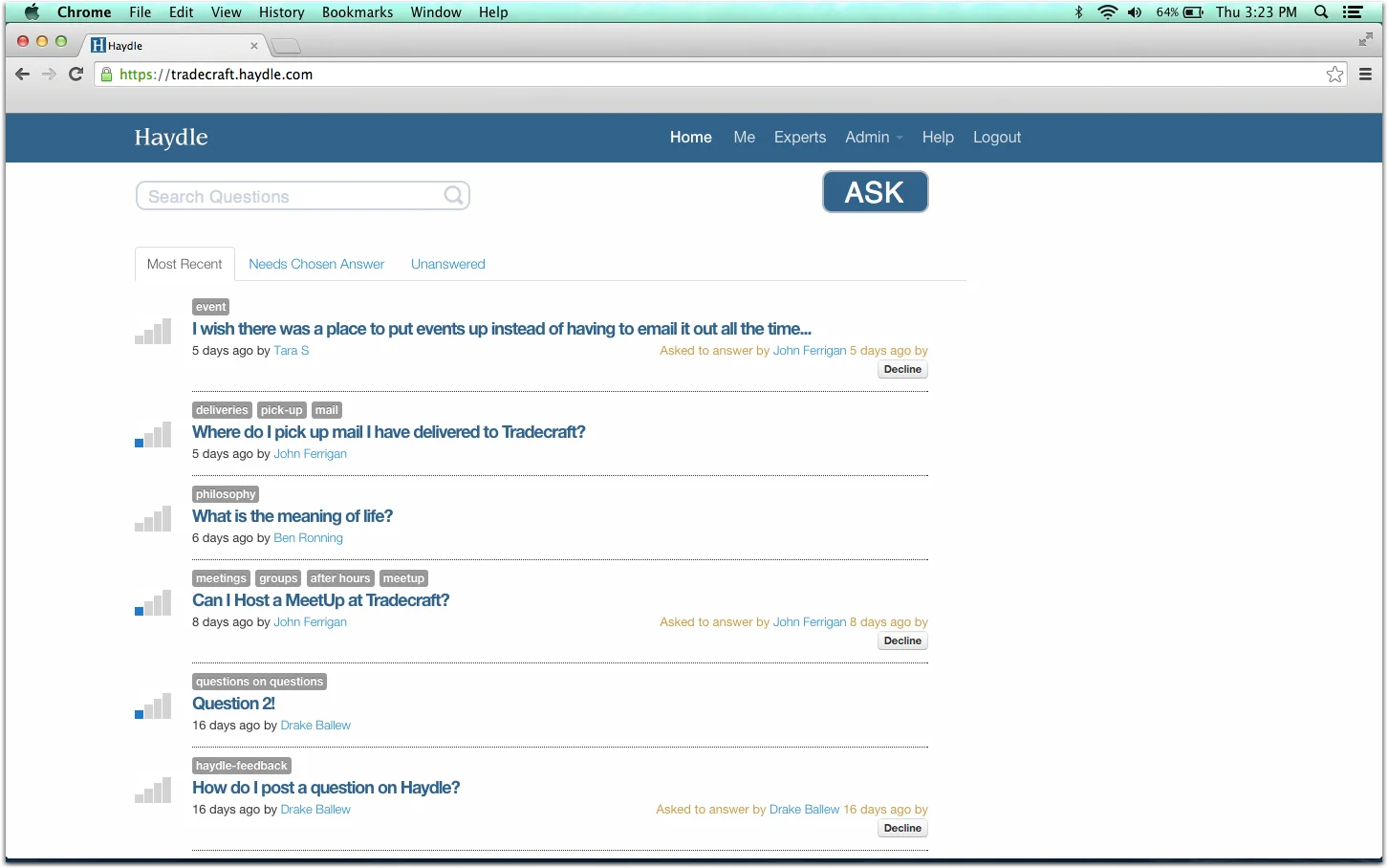Switch to the Most Recent tab
Image resolution: width=1388 pixels, height=868 pixels.
tap(184, 264)
